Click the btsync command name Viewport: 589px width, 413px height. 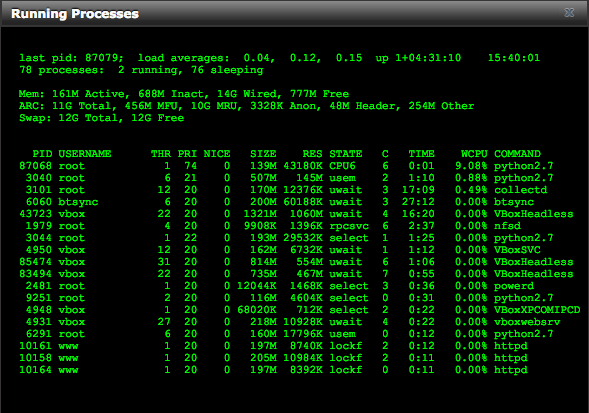click(x=514, y=202)
